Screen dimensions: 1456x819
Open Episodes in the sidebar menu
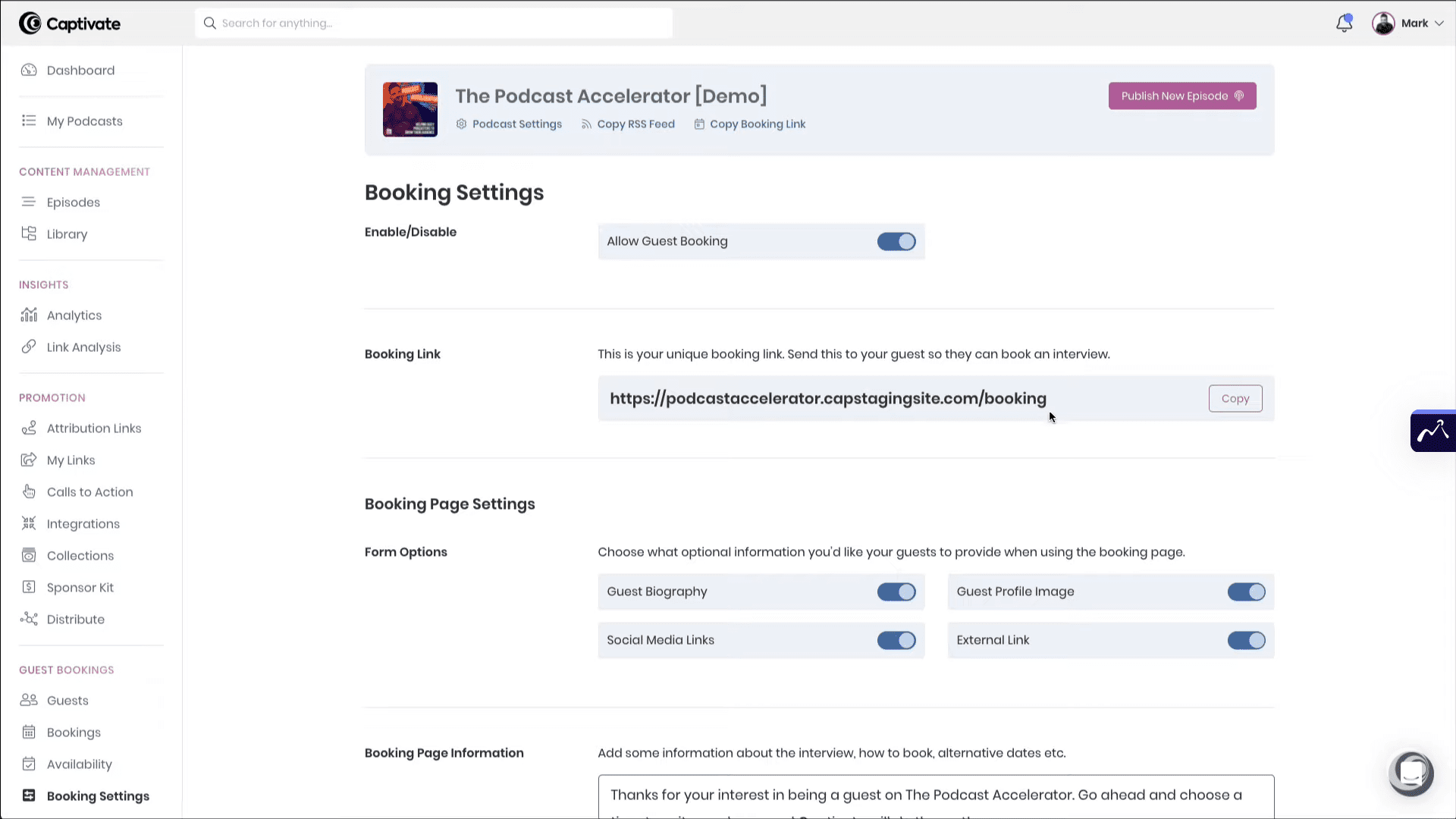[x=73, y=202]
